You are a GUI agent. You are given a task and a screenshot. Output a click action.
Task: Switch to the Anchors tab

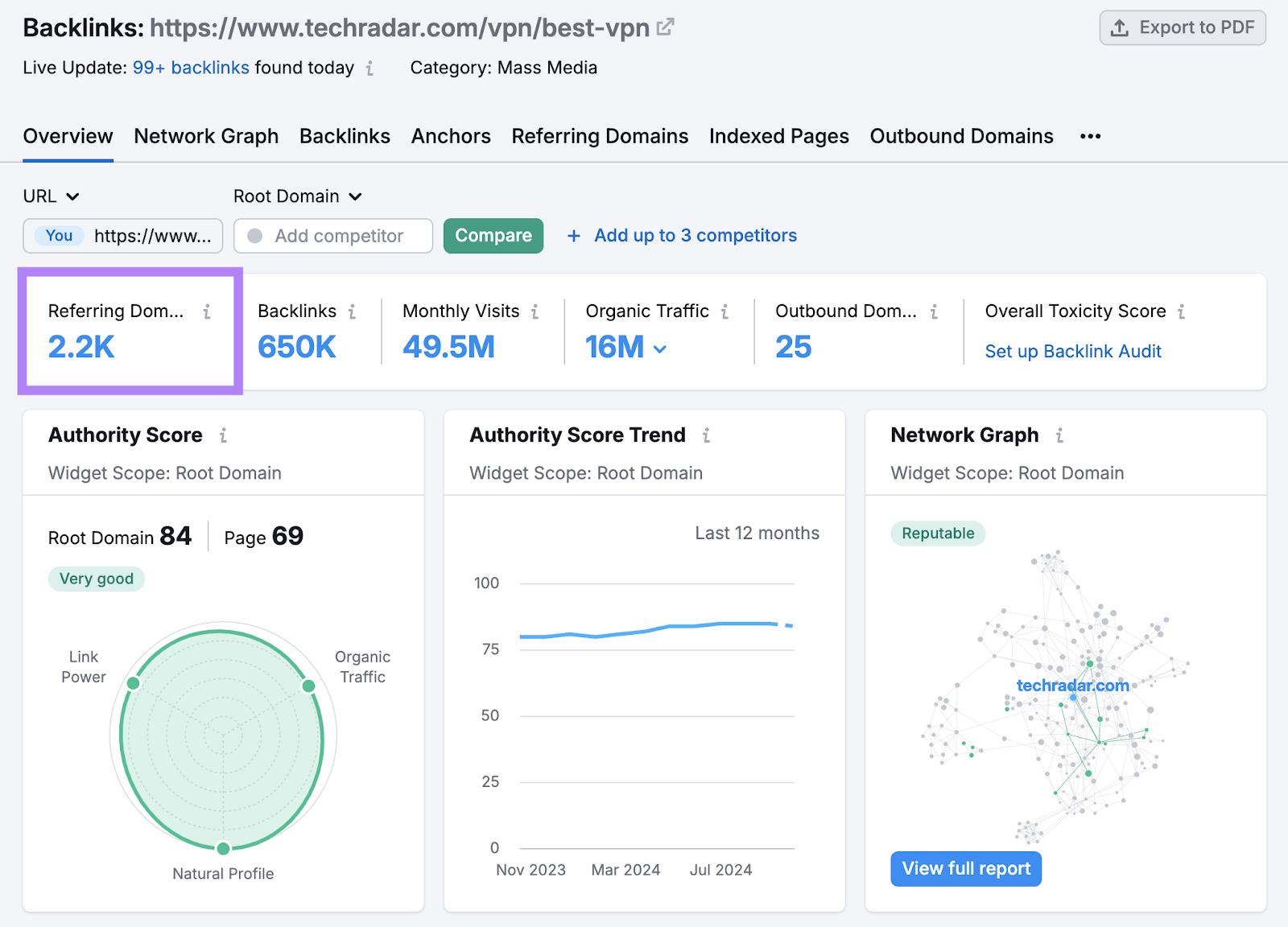(451, 136)
